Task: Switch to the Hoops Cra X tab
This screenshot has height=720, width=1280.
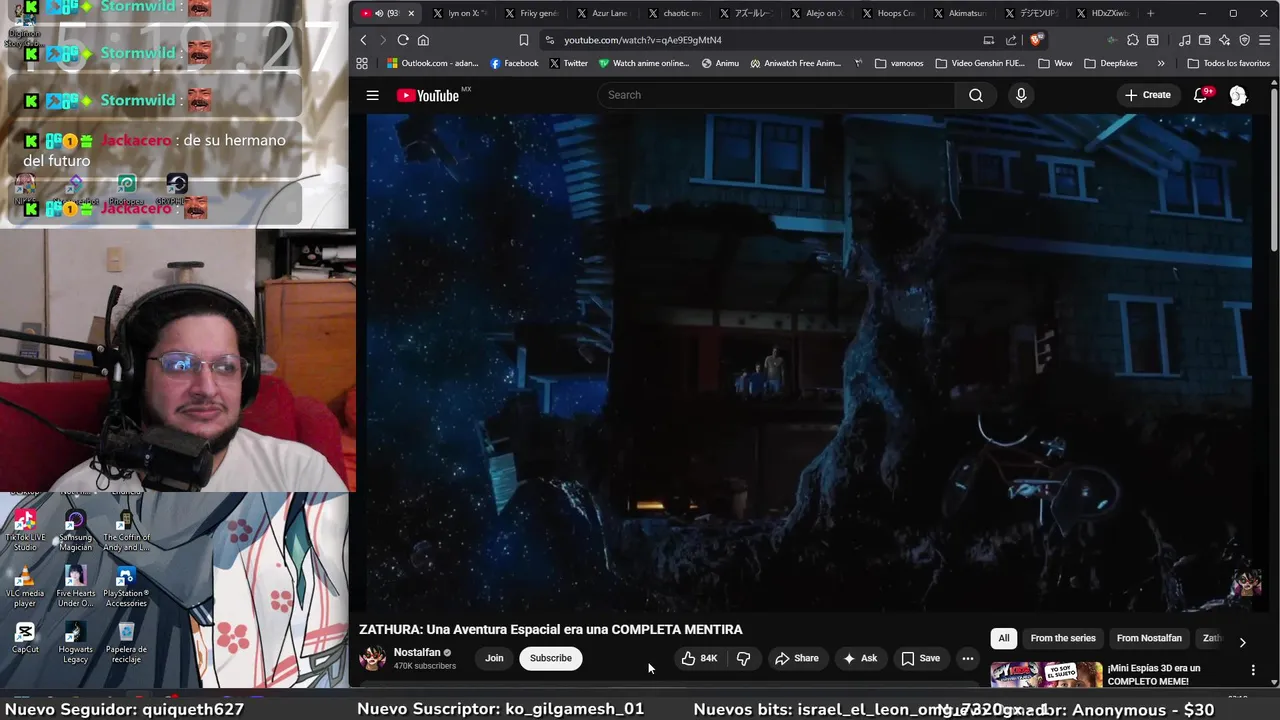Action: (x=887, y=13)
